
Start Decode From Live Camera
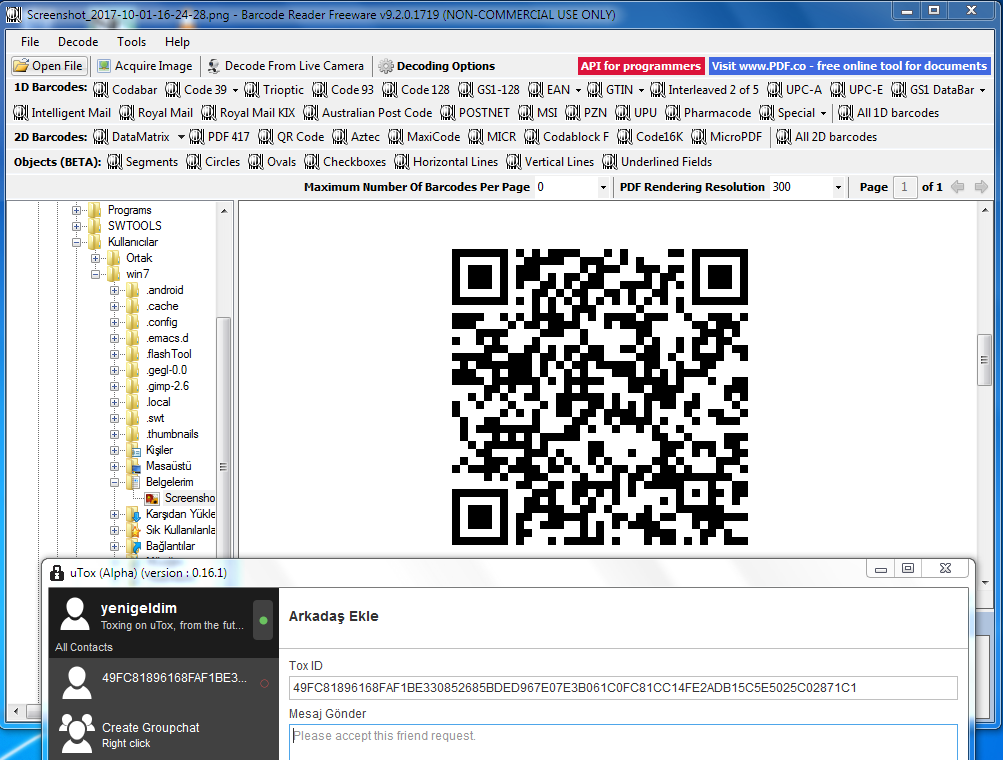click(286, 66)
